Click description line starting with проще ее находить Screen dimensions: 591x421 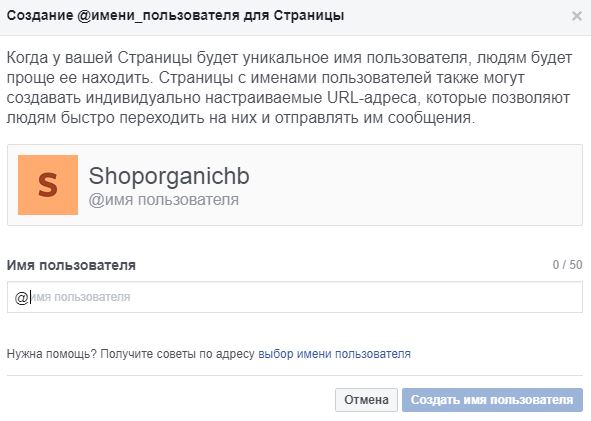265,78
